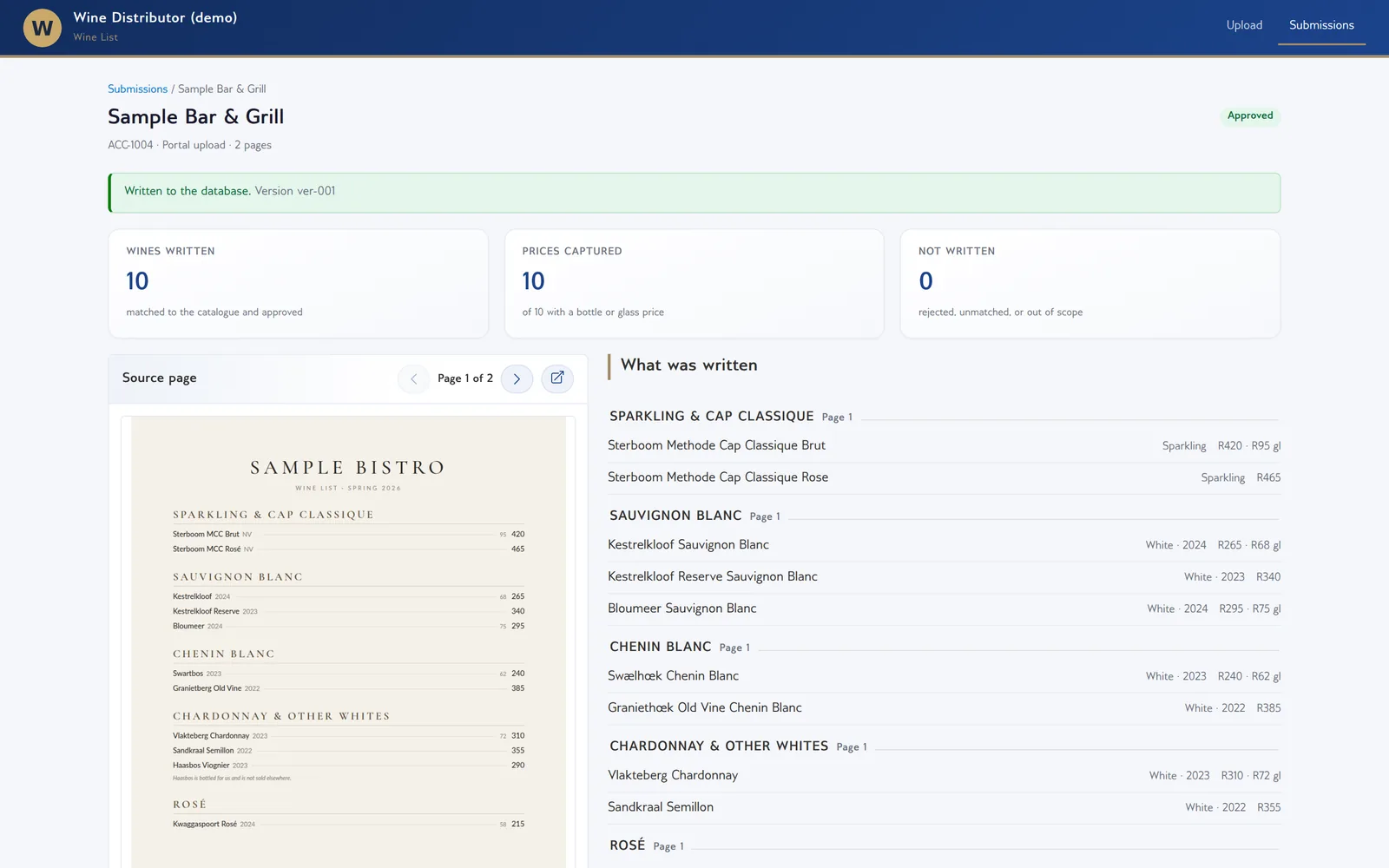Select Kestrelkloof Reserve Sauvignon Blanc row

click(x=944, y=576)
